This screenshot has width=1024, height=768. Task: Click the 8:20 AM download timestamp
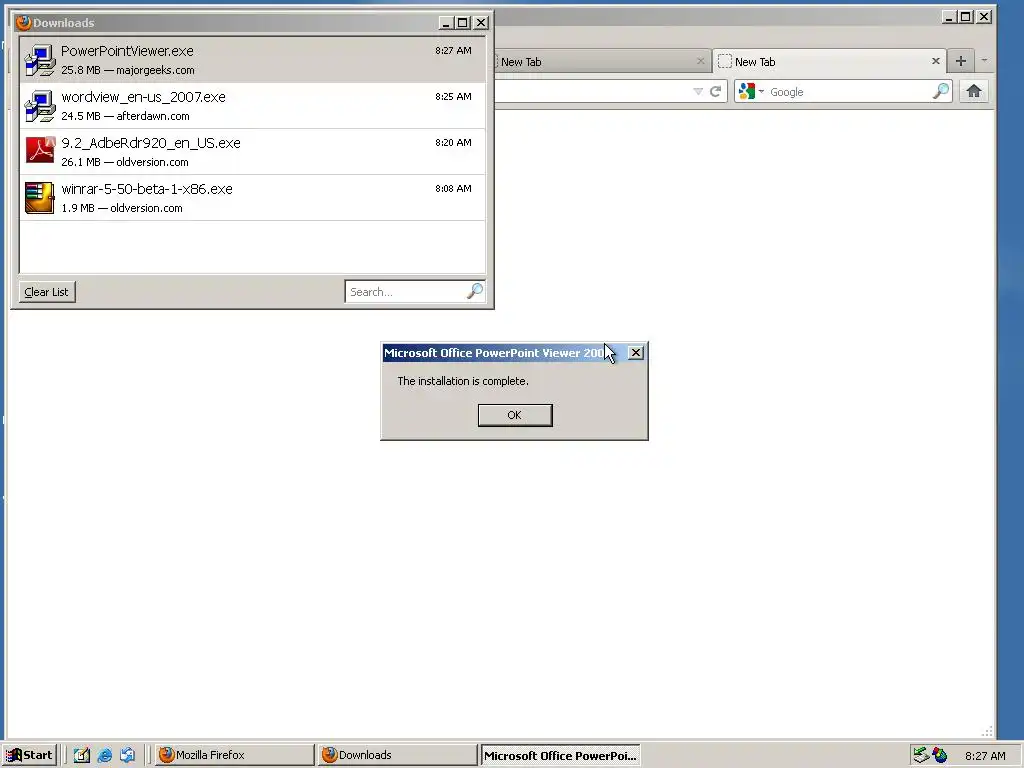453,142
